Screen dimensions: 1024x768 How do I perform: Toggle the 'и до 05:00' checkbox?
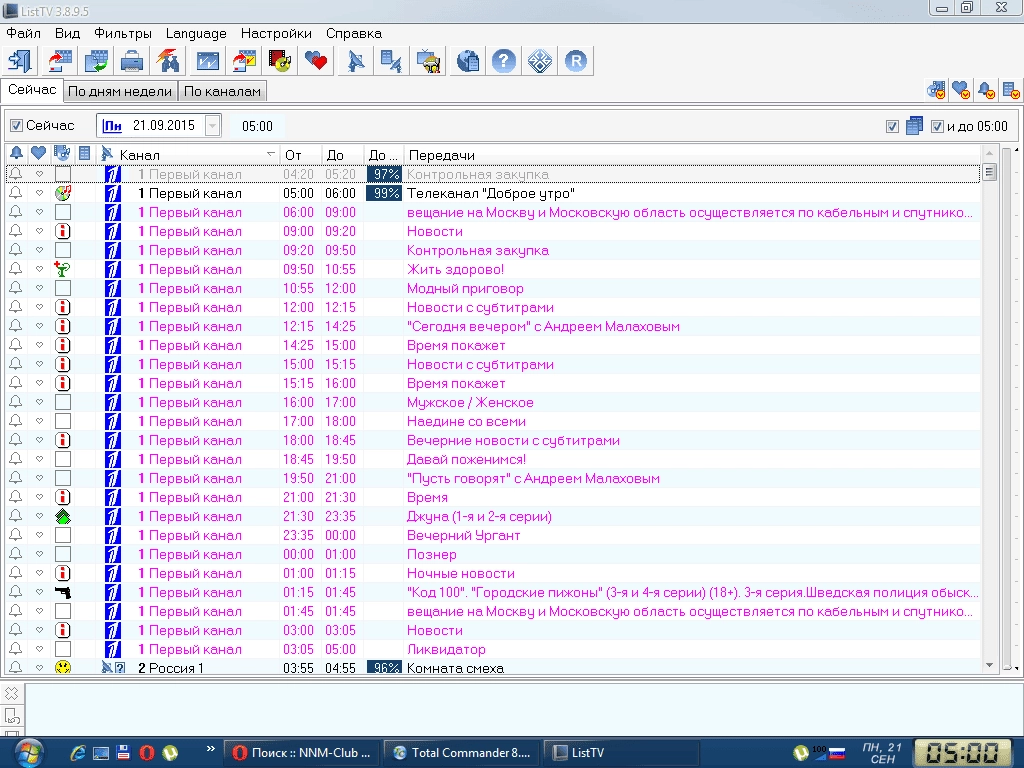pyautogui.click(x=937, y=126)
